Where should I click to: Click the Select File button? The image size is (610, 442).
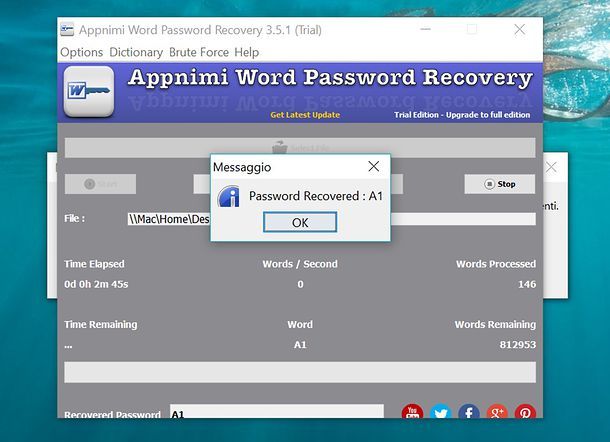click(300, 147)
